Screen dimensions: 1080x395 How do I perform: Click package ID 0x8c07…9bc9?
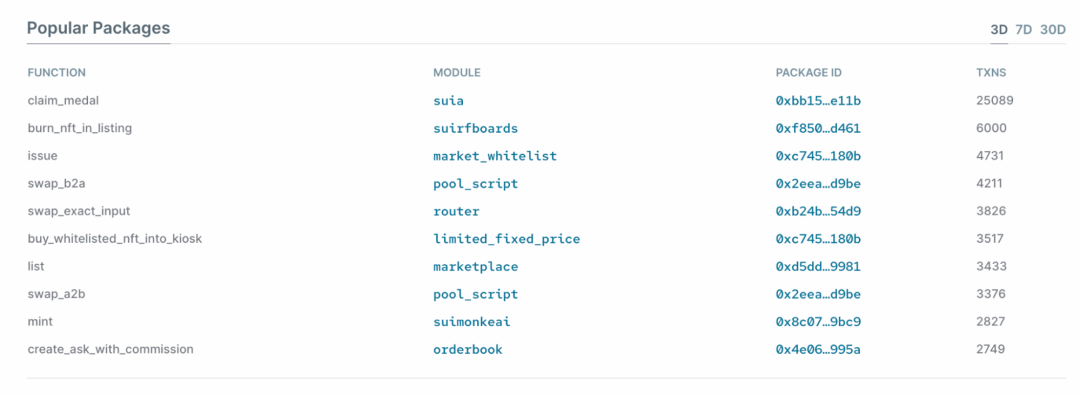point(818,321)
